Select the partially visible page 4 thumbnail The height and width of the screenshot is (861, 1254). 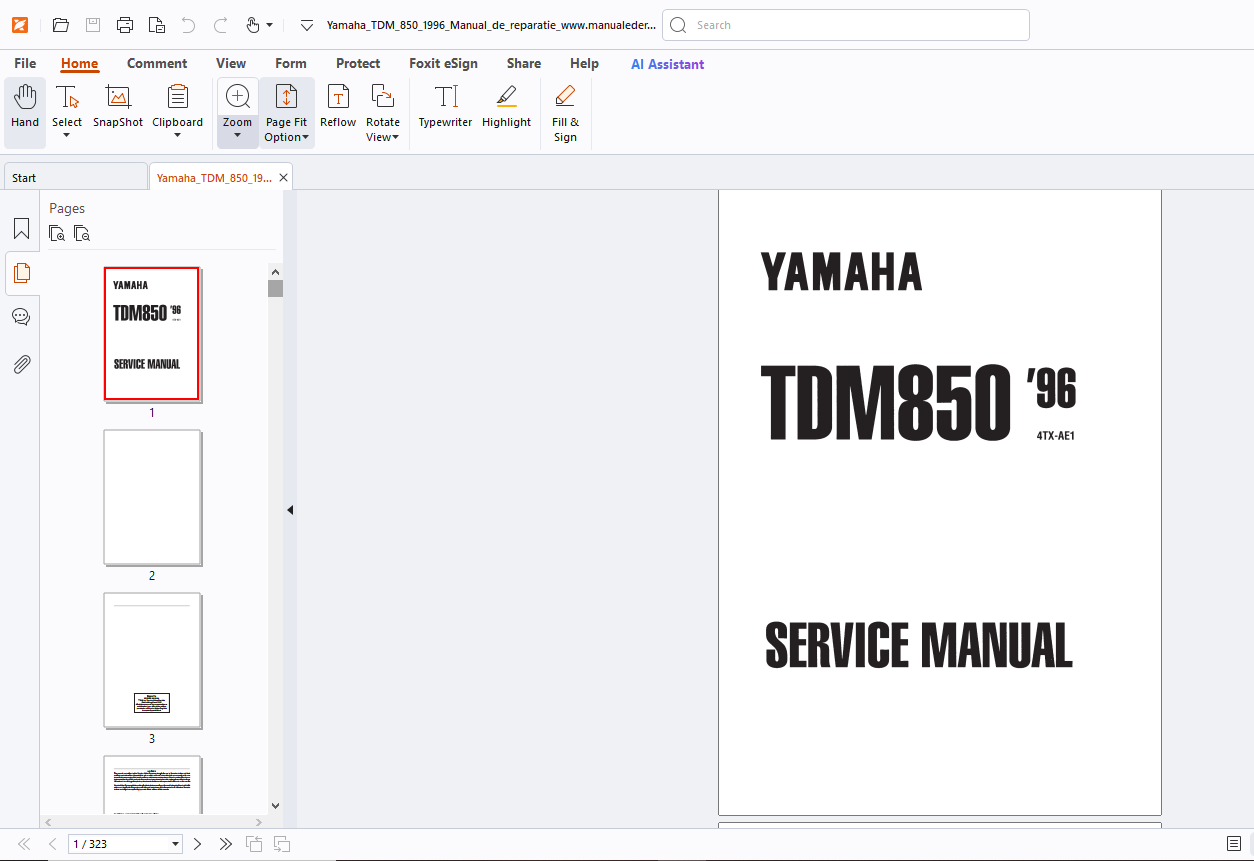point(152,785)
